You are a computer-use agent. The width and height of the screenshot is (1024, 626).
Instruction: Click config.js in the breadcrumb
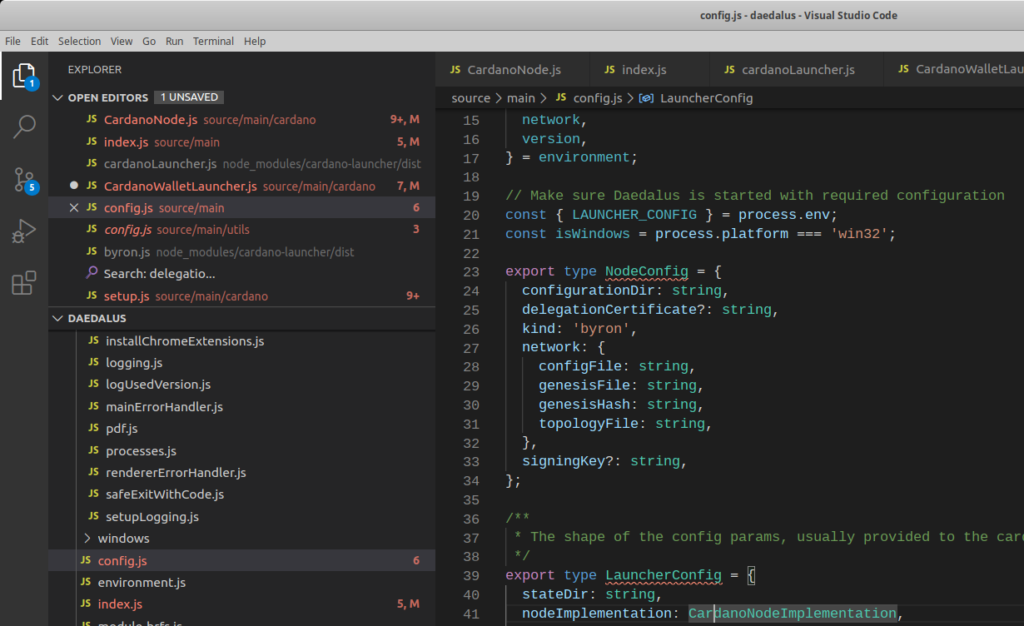coord(597,98)
